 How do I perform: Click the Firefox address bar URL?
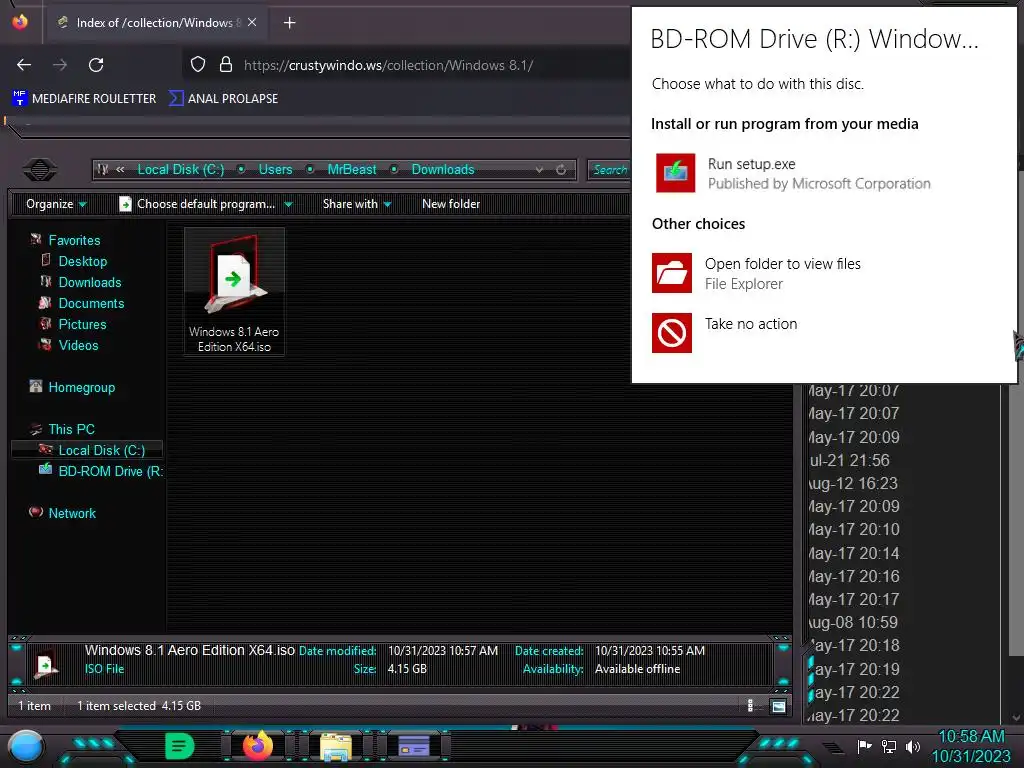click(x=389, y=65)
